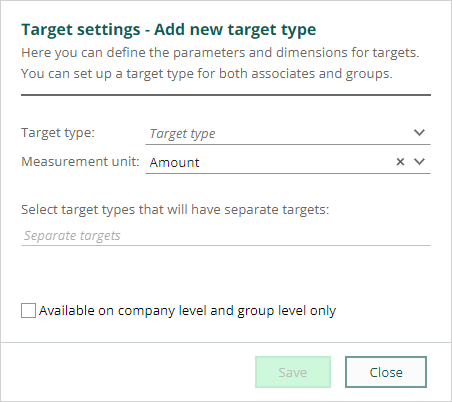Click the dark divider under the description

point(226,95)
